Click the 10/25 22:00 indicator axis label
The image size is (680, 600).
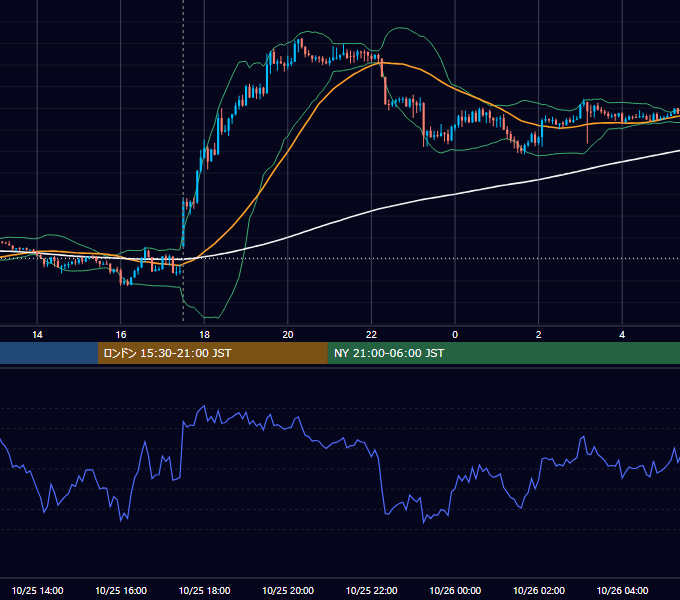372,590
